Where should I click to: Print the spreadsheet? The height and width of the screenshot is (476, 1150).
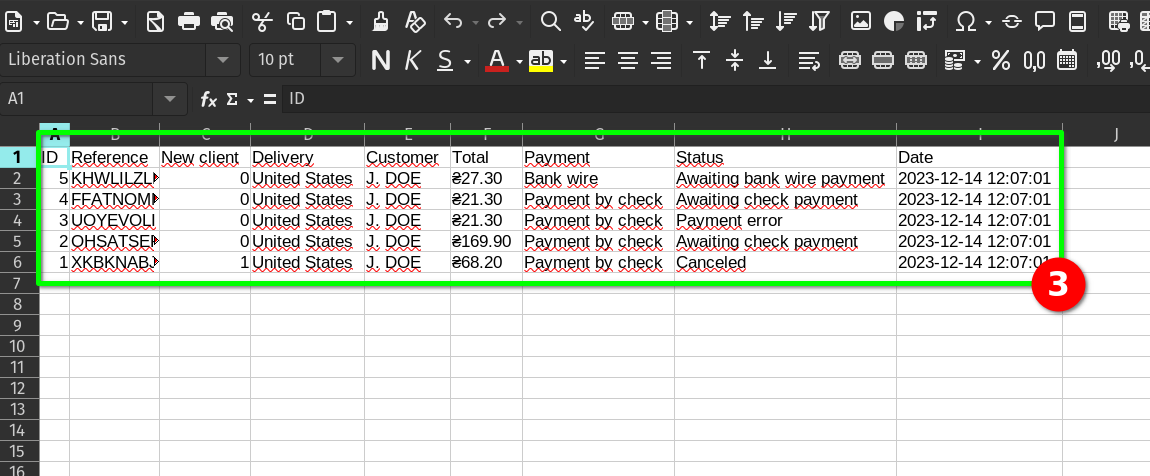tap(189, 22)
